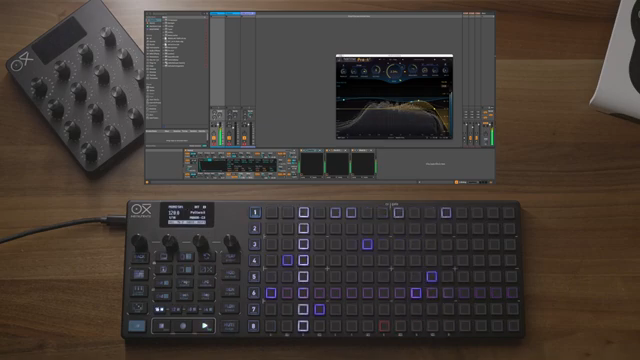Toggle the red-lit pad in row 8

coord(384,325)
